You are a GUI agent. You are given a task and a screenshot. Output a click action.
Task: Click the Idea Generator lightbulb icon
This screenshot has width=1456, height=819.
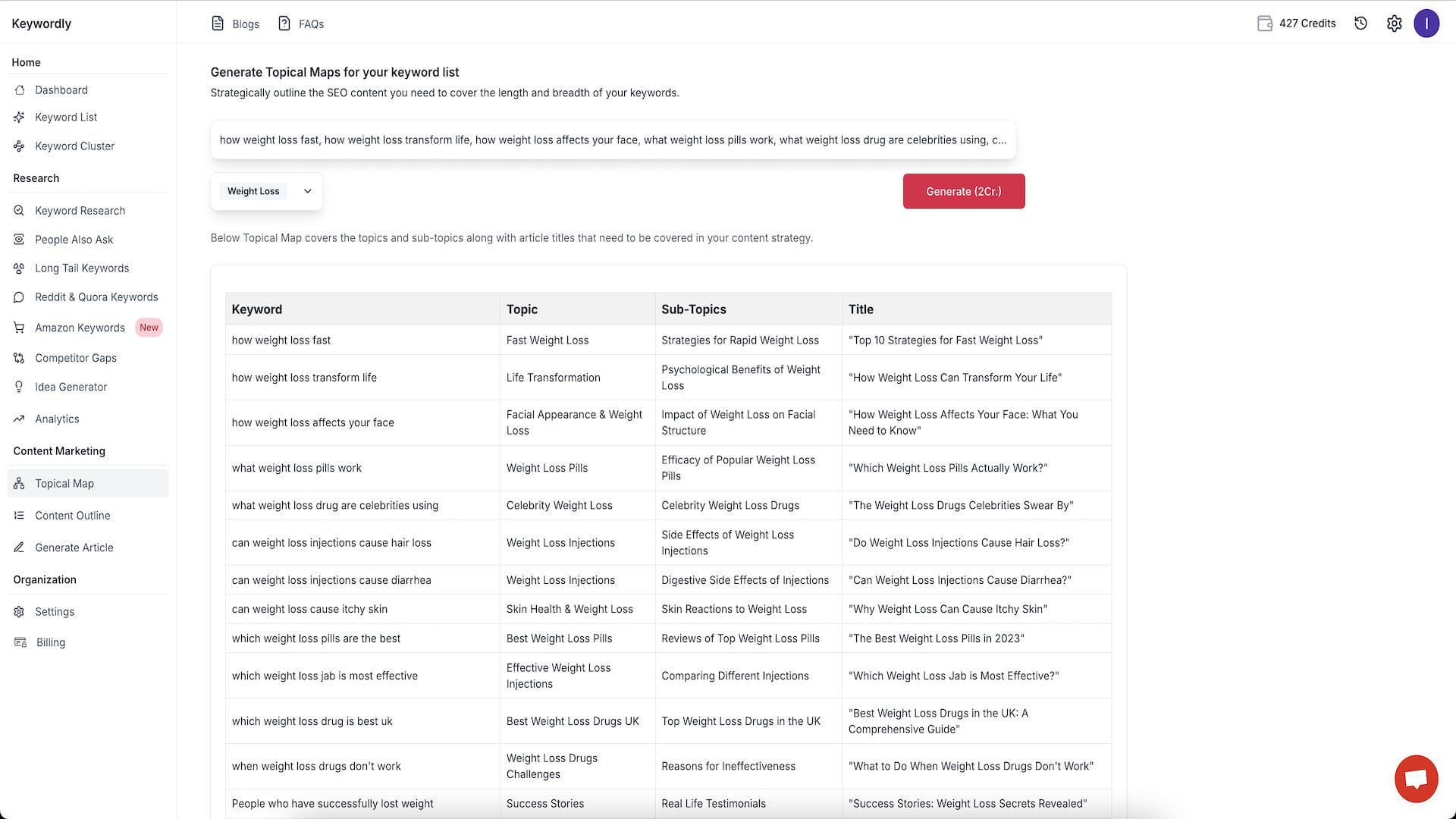tap(19, 387)
